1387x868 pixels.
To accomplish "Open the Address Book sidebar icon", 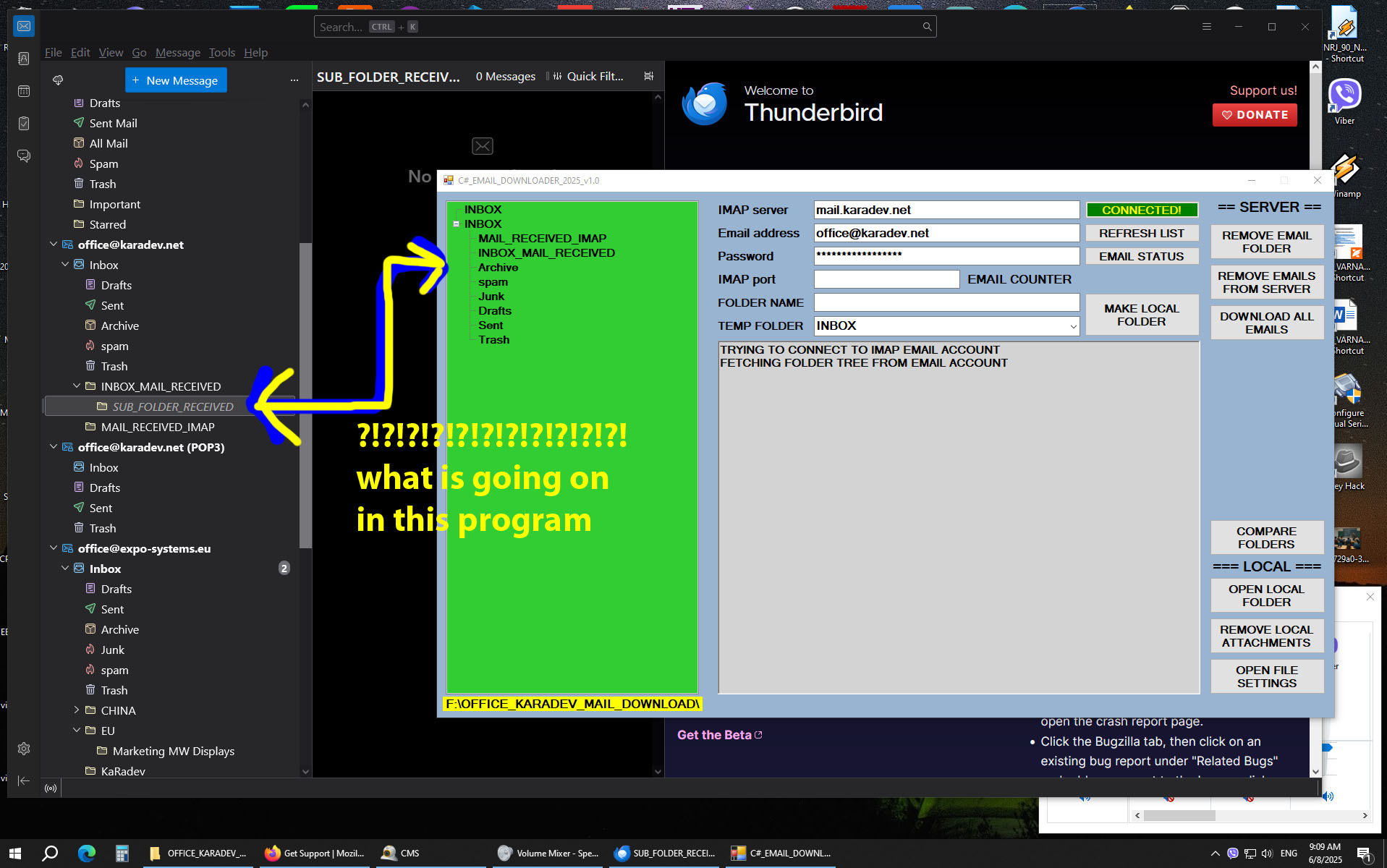I will 24,59.
